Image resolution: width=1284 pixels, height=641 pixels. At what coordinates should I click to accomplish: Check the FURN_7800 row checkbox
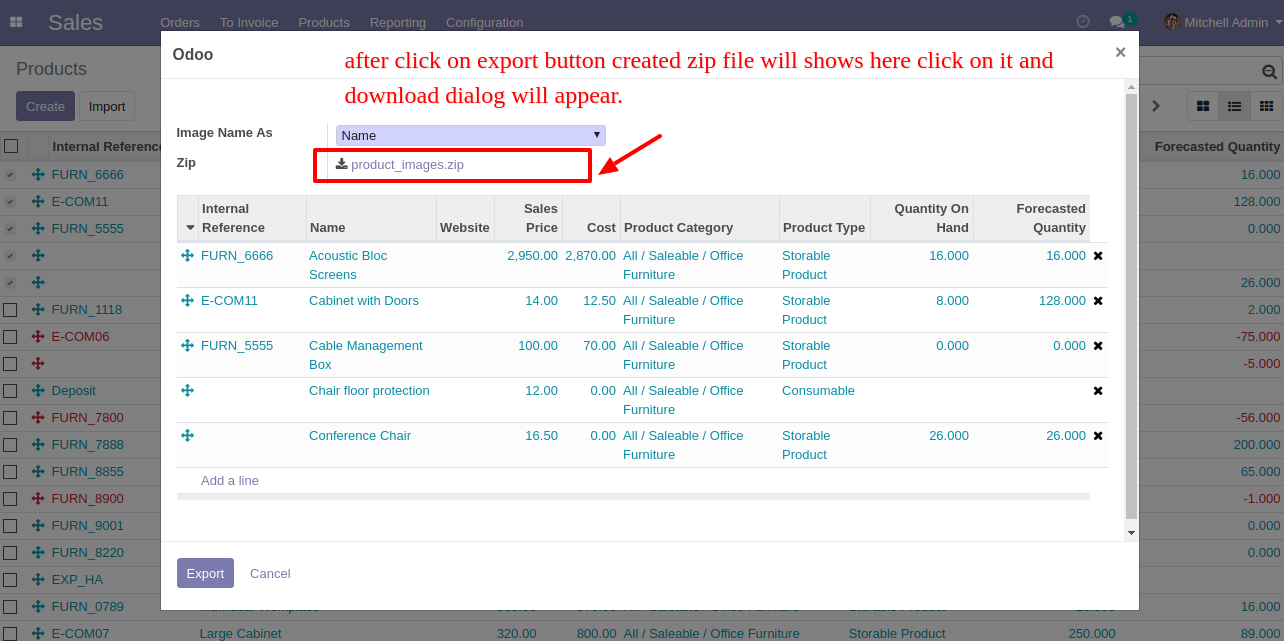click(10, 418)
